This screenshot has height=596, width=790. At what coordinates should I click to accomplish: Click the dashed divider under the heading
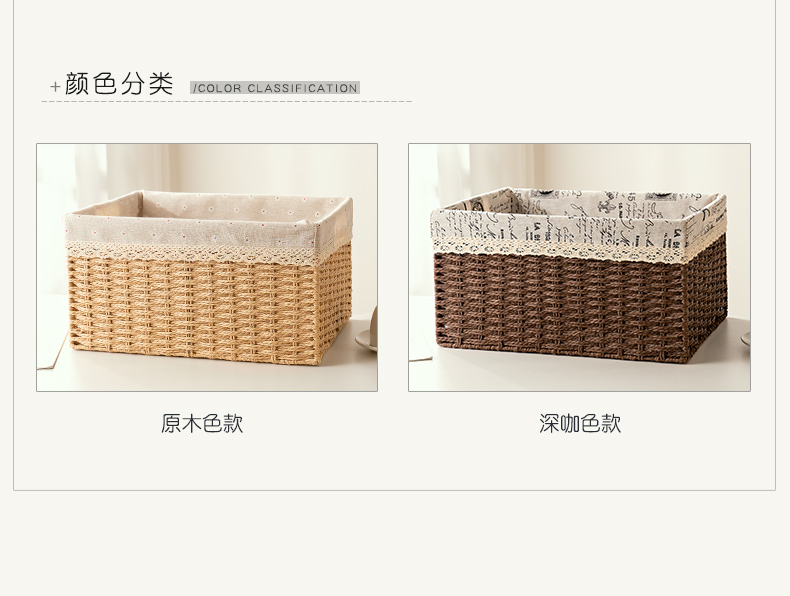point(227,101)
